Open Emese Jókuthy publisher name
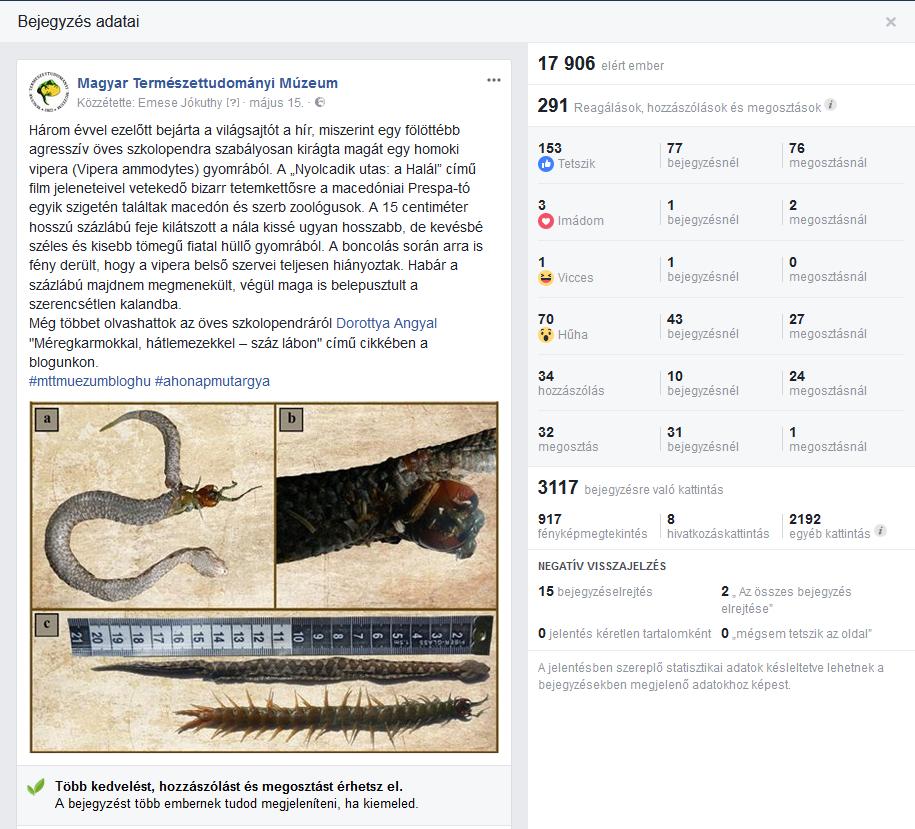The height and width of the screenshot is (829, 915). (x=180, y=103)
